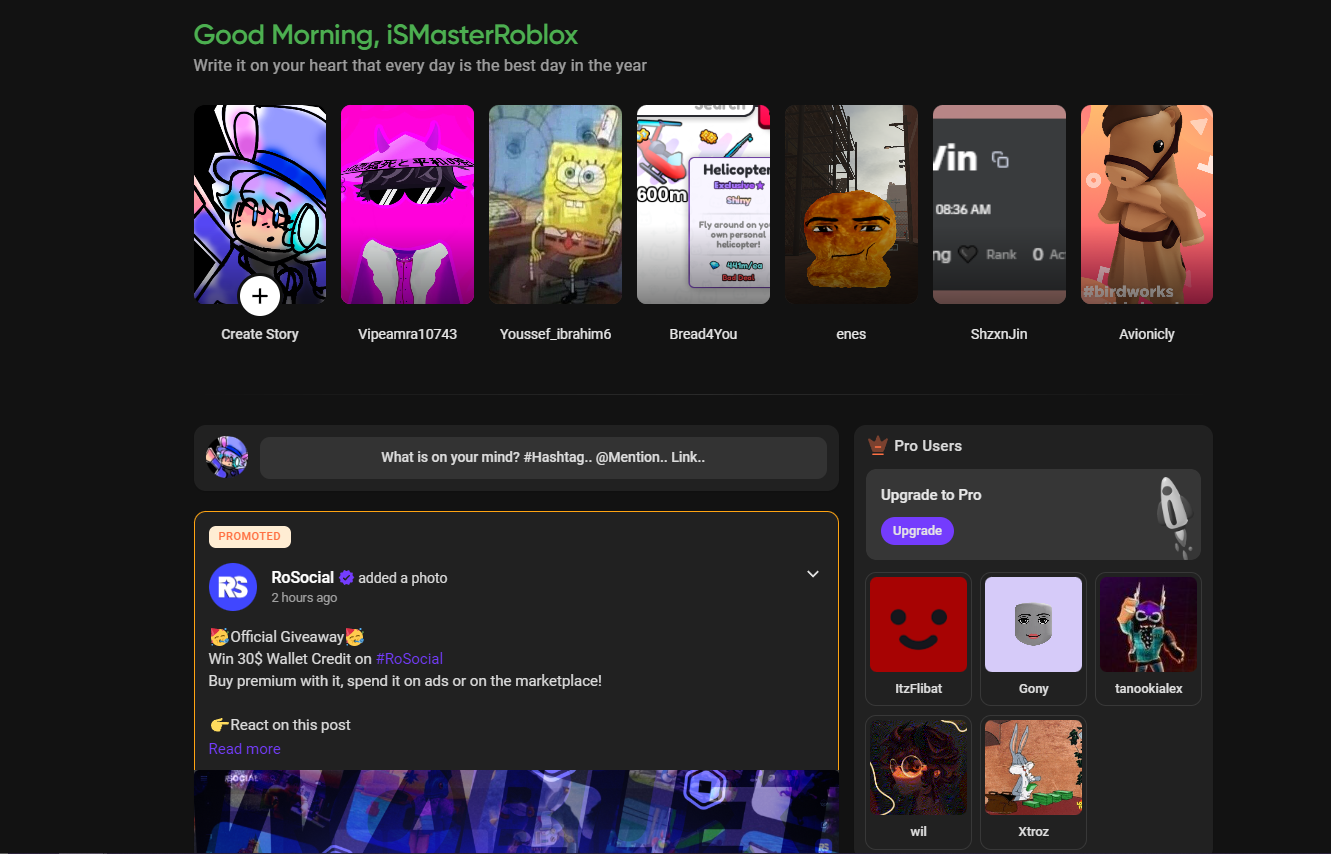Click the Upgrade button
Viewport: 1331px width, 854px height.
[917, 531]
